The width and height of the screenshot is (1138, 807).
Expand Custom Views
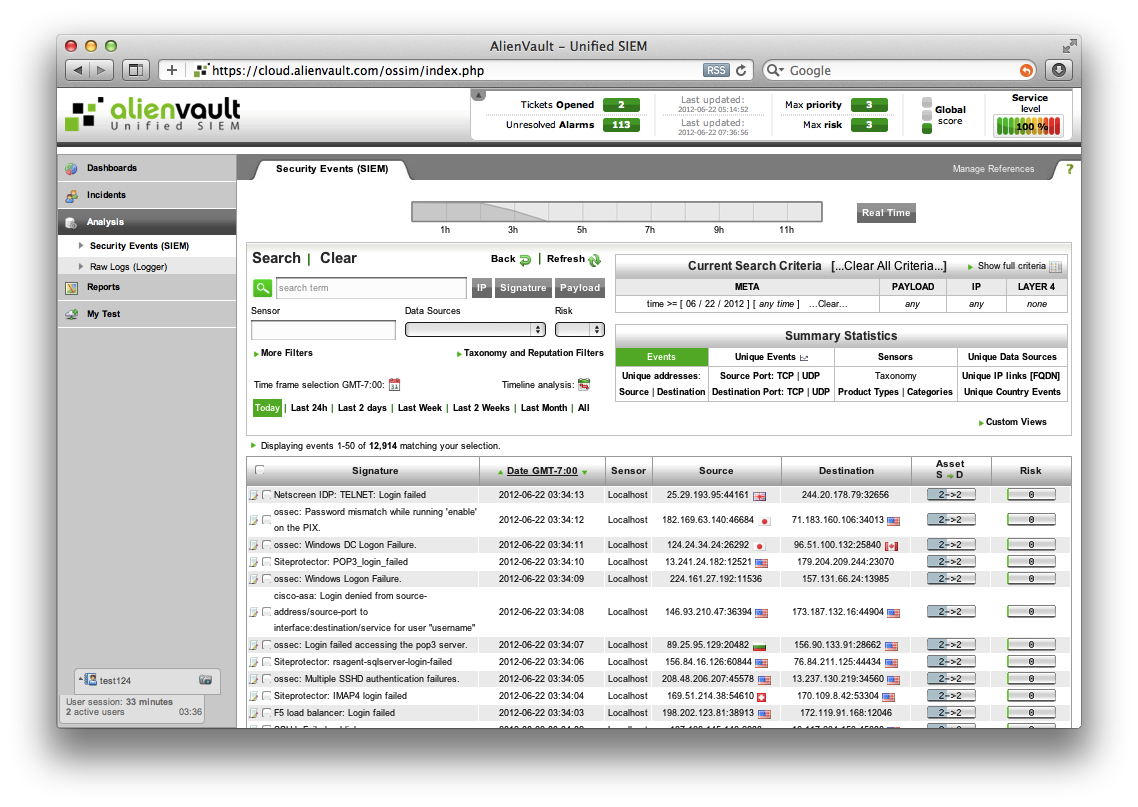[x=1012, y=422]
